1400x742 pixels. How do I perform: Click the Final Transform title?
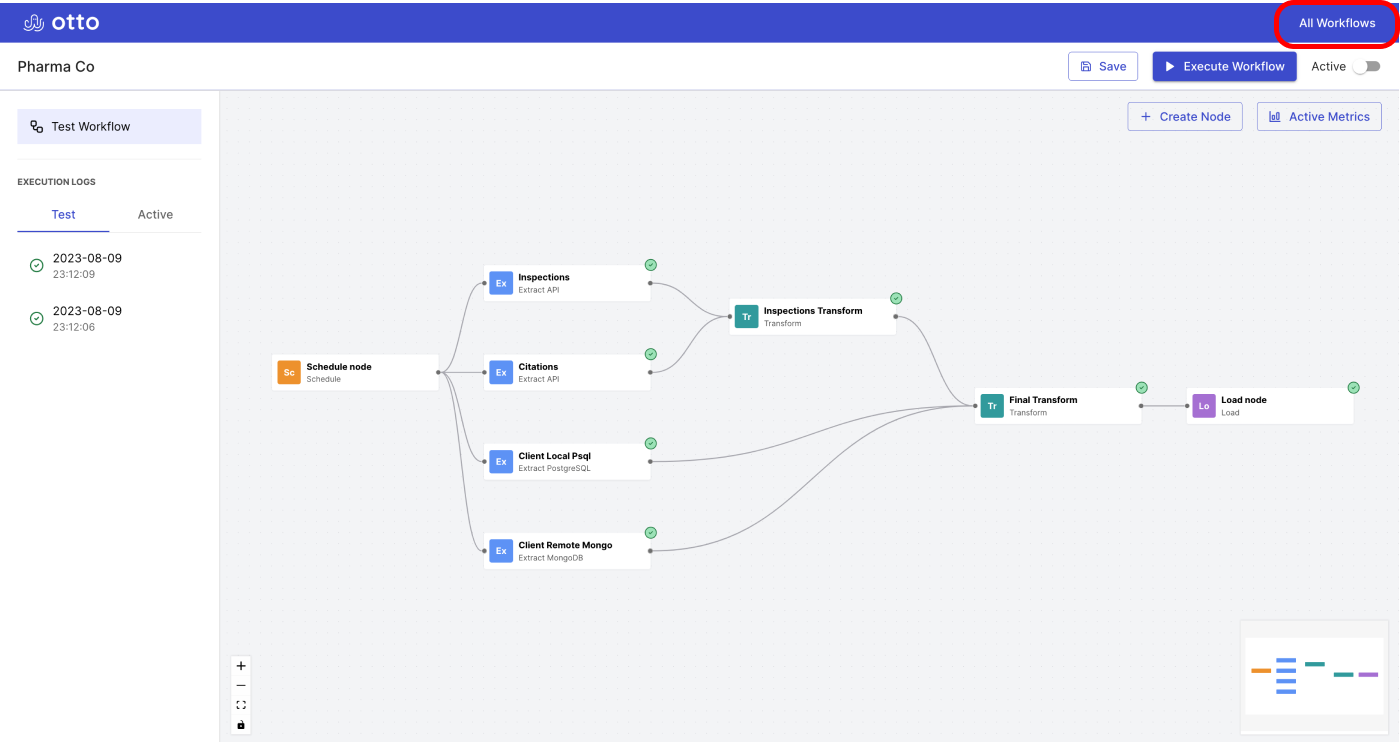point(1043,400)
